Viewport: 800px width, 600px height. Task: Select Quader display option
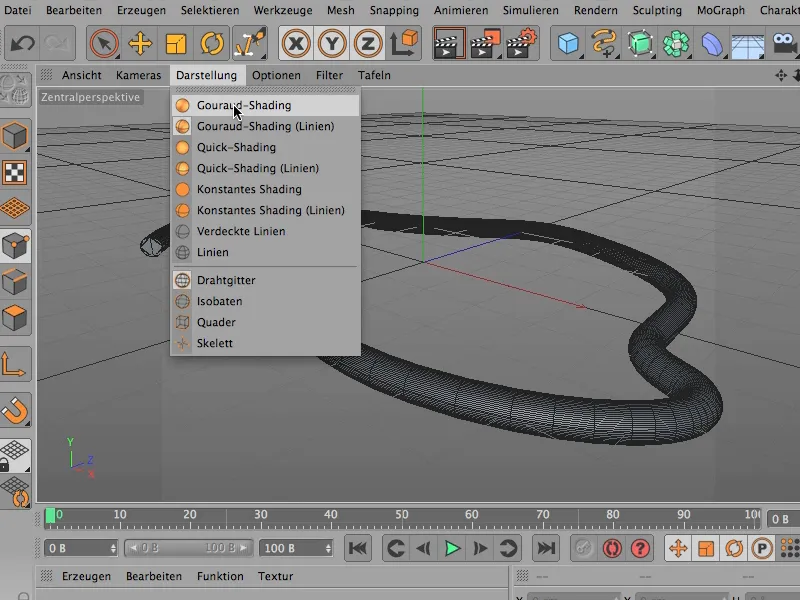(265, 322)
